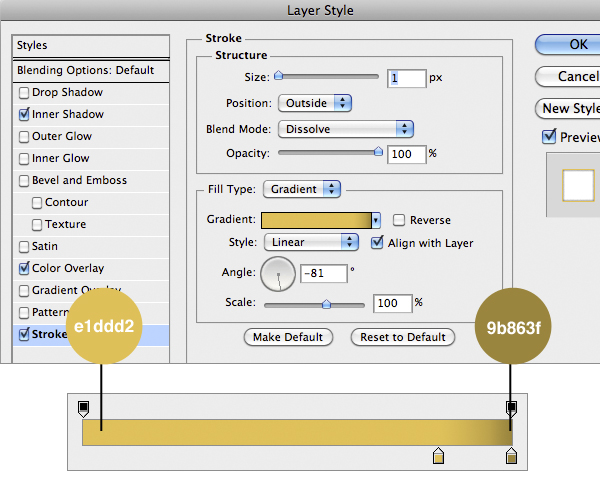Click the Reset to Default button
Image resolution: width=600 pixels, height=498 pixels.
click(x=403, y=337)
